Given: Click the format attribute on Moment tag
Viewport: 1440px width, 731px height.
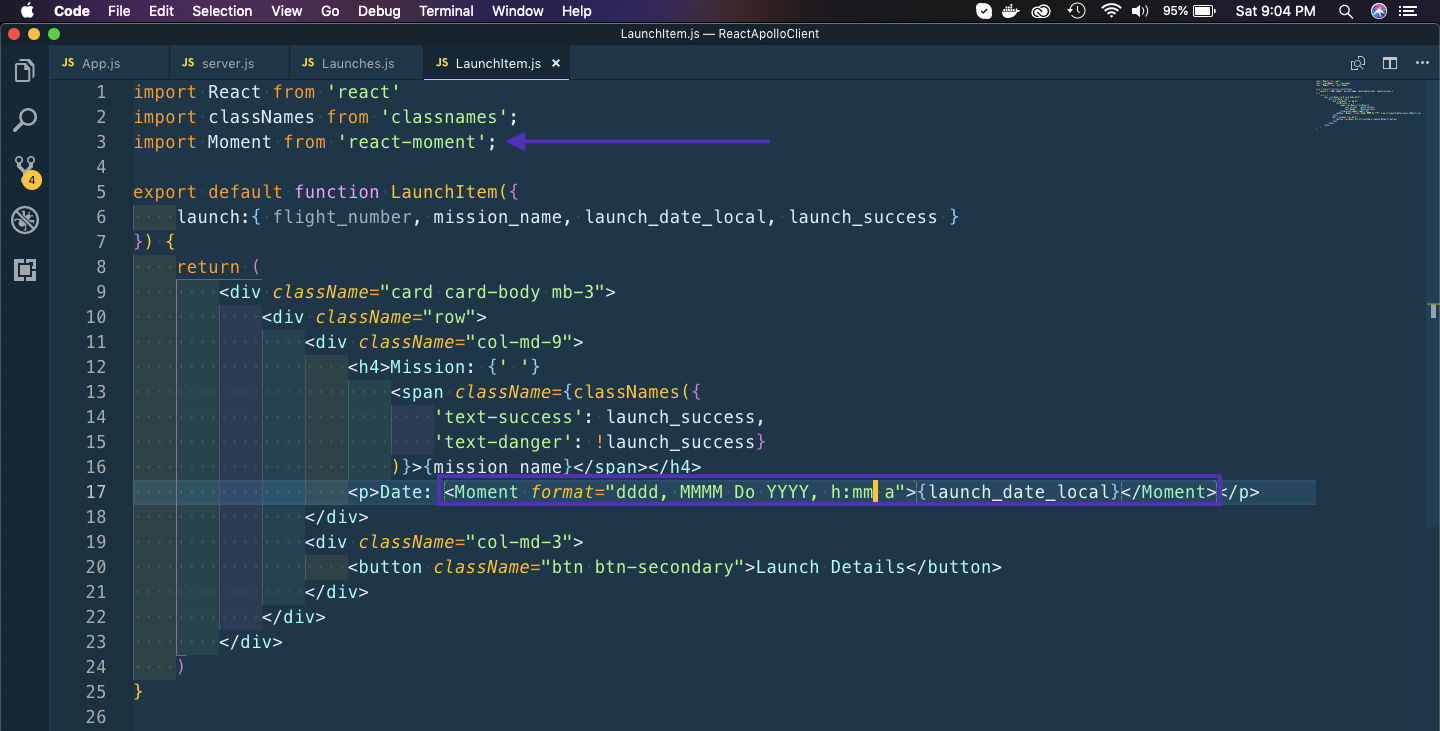Looking at the screenshot, I should point(562,492).
